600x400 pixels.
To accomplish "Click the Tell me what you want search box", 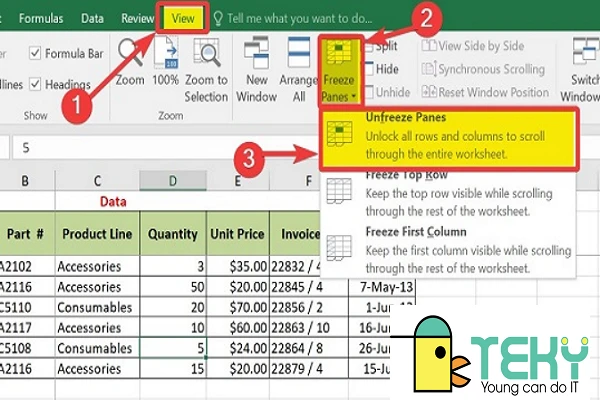I will 293,18.
